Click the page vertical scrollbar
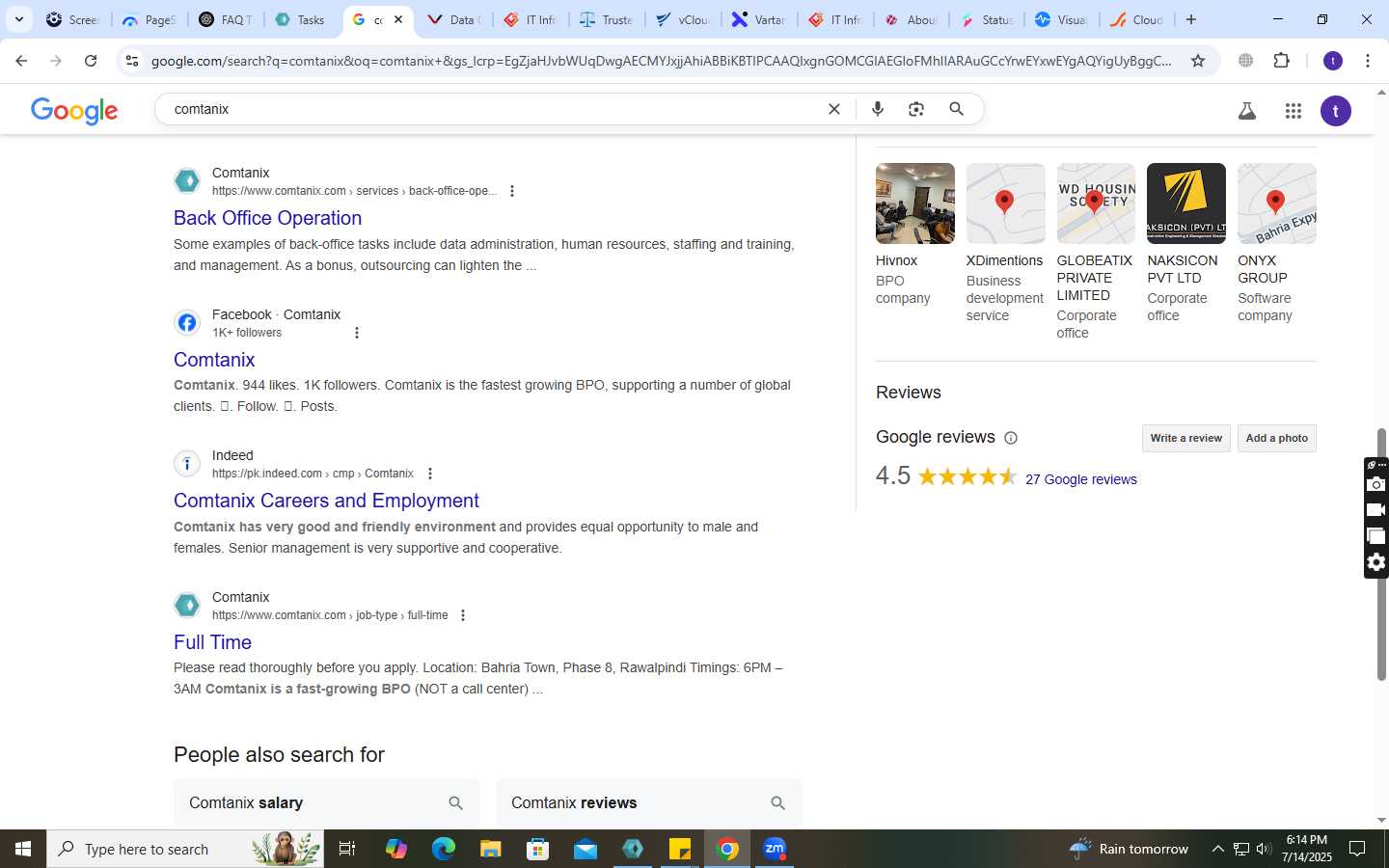 pos(1381,555)
